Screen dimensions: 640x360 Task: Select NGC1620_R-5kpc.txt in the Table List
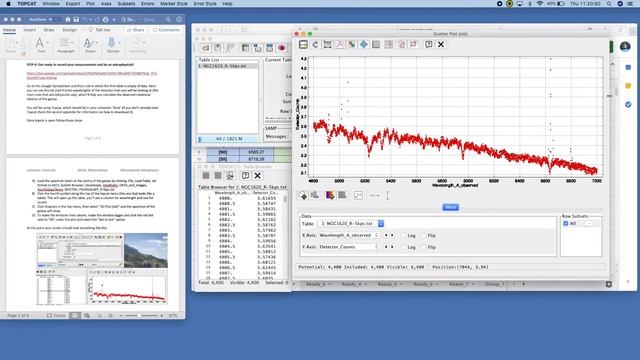(x=228, y=66)
